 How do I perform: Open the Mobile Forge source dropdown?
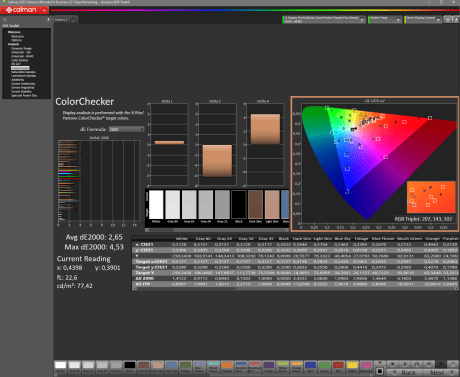[x=385, y=20]
